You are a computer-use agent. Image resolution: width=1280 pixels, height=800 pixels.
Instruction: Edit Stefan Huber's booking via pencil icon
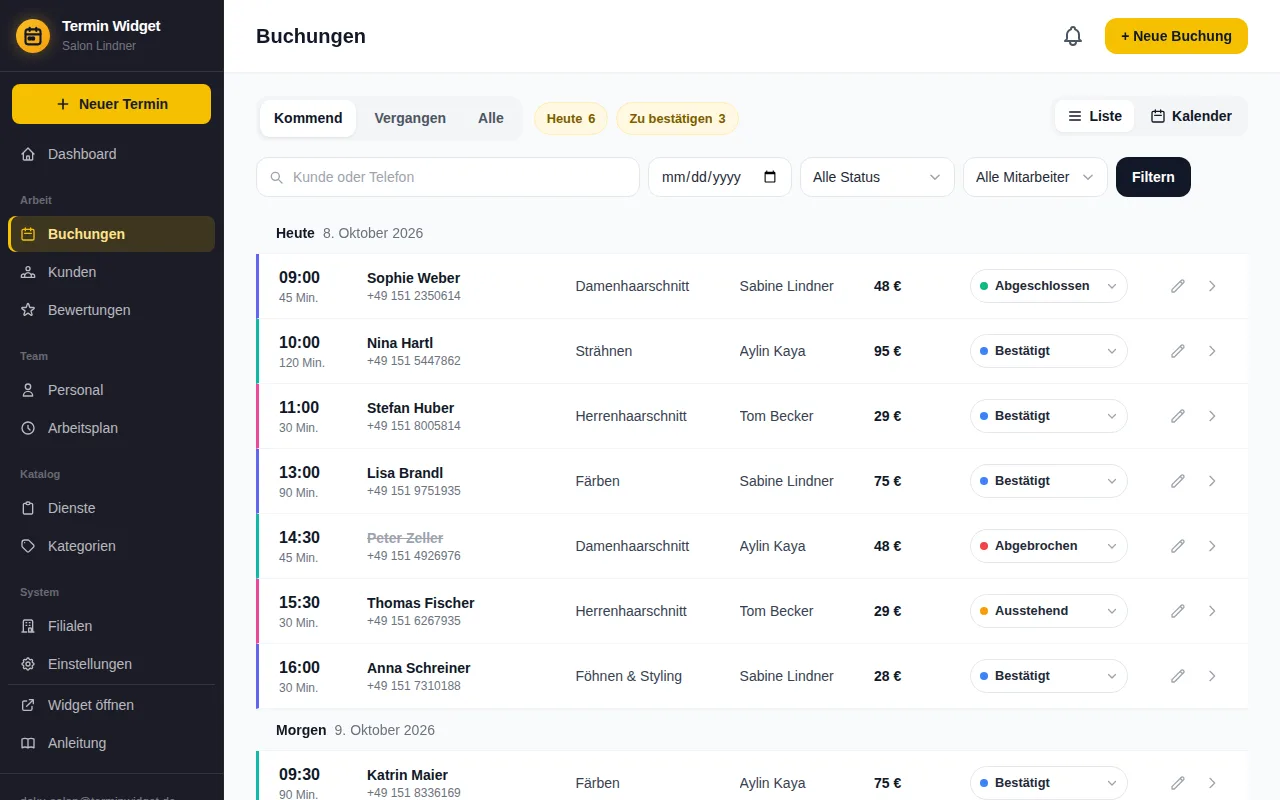1178,416
